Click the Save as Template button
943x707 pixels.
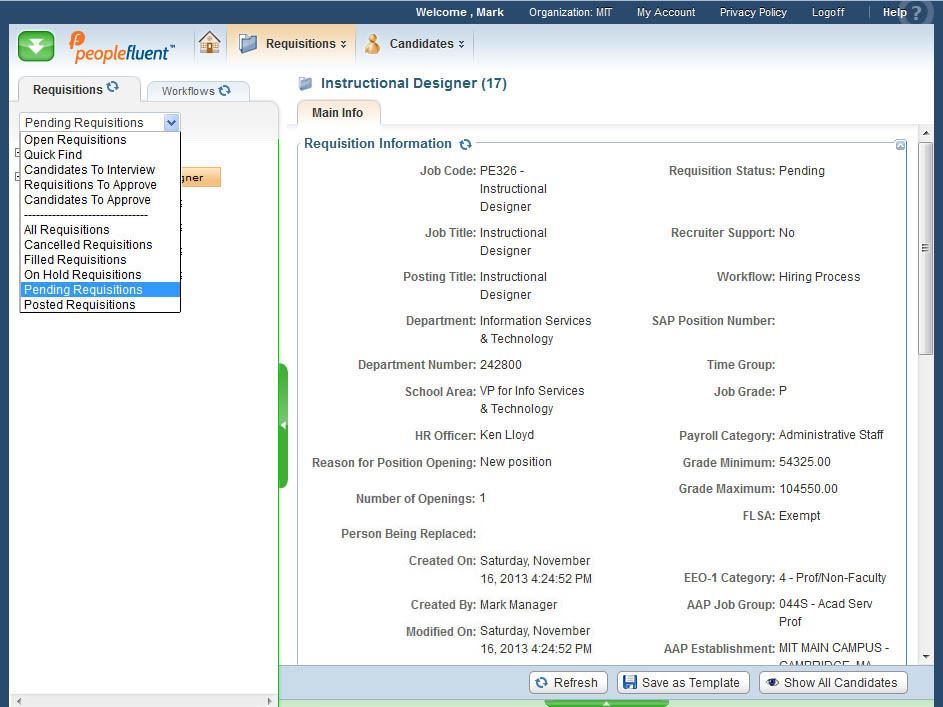(681, 683)
